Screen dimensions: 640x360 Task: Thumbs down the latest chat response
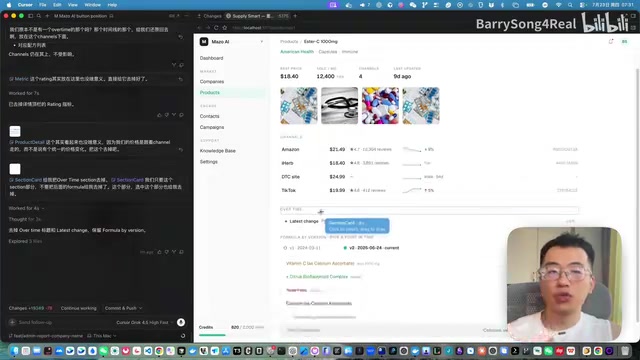click(x=167, y=252)
